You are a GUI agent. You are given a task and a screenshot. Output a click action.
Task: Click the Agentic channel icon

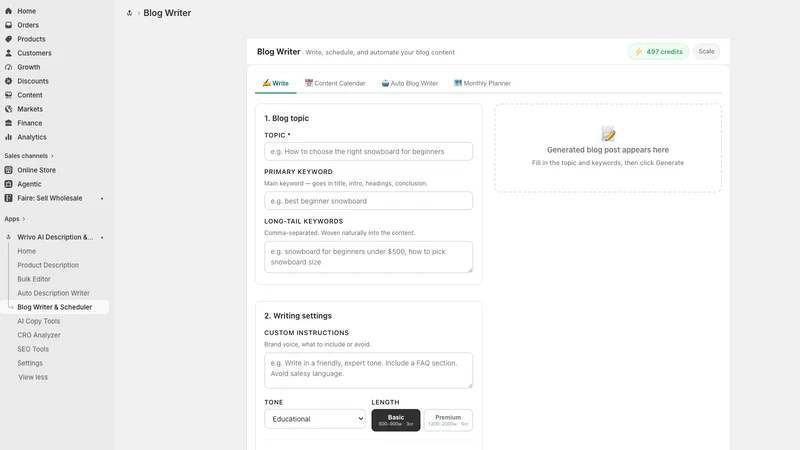8,184
